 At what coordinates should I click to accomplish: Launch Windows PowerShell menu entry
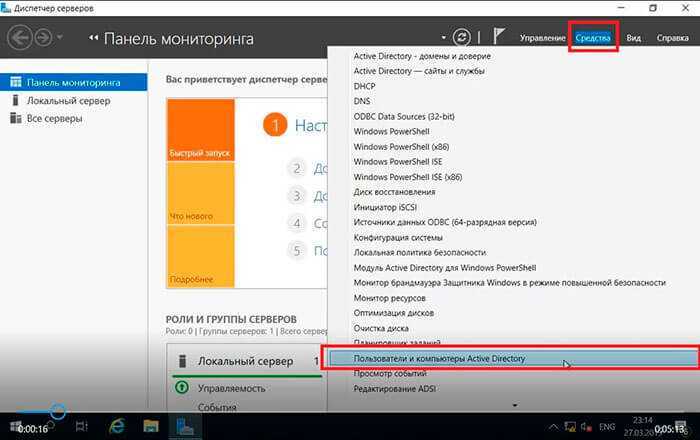(x=392, y=132)
